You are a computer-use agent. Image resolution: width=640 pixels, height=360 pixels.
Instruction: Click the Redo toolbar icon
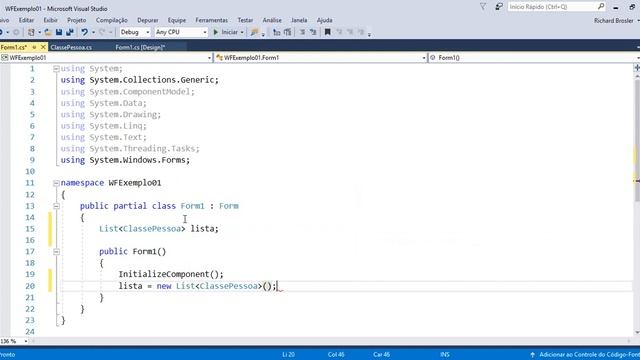pos(102,32)
